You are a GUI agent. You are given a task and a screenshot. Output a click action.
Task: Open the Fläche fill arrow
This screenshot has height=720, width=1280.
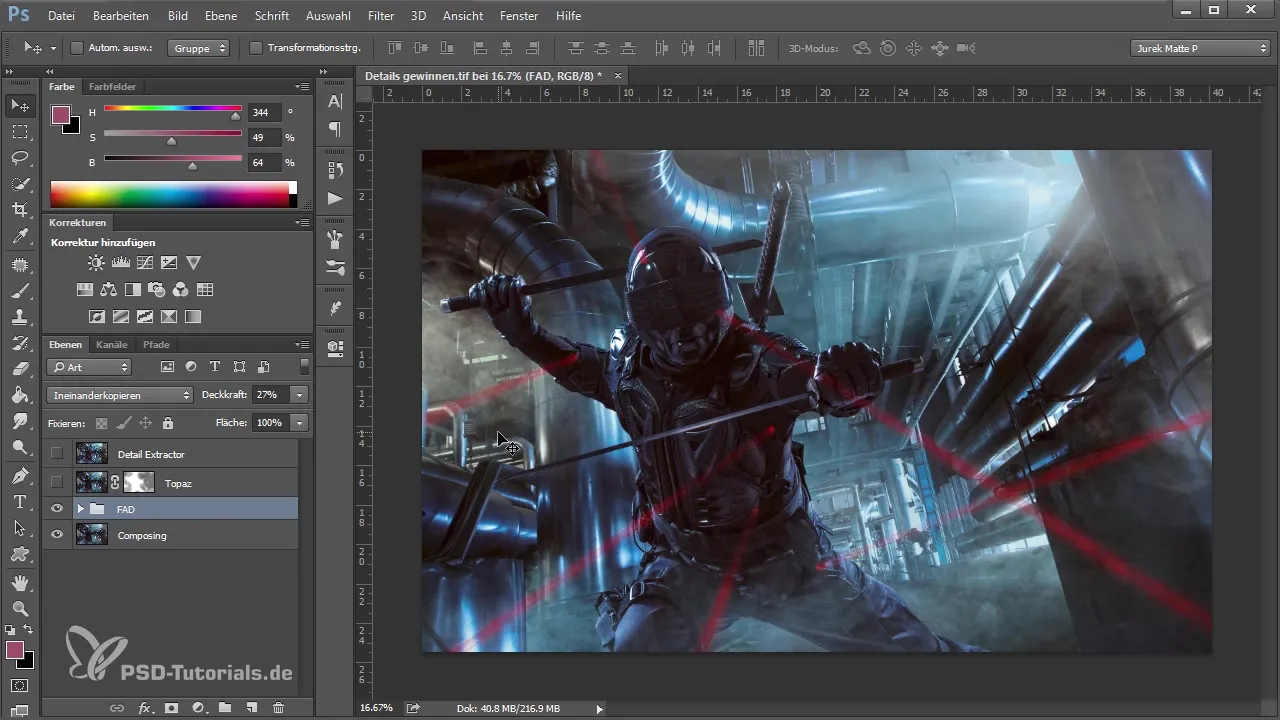click(x=299, y=423)
